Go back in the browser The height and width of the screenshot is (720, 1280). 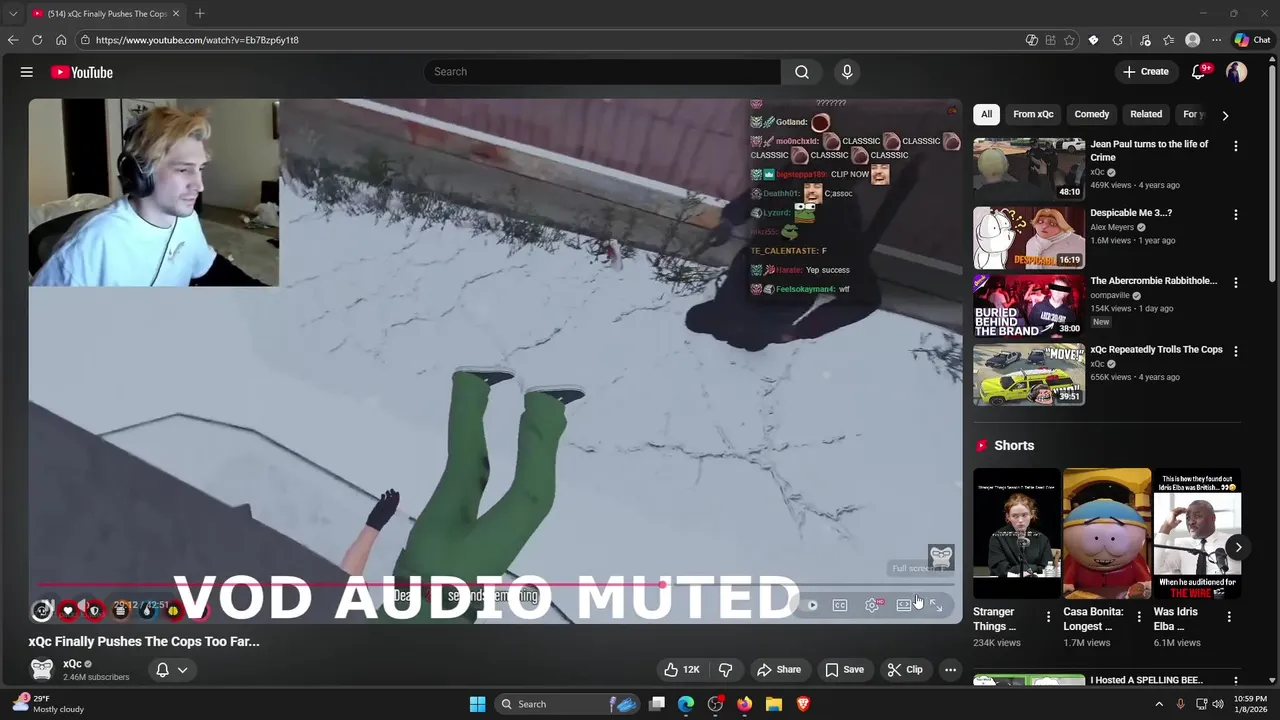click(x=13, y=40)
